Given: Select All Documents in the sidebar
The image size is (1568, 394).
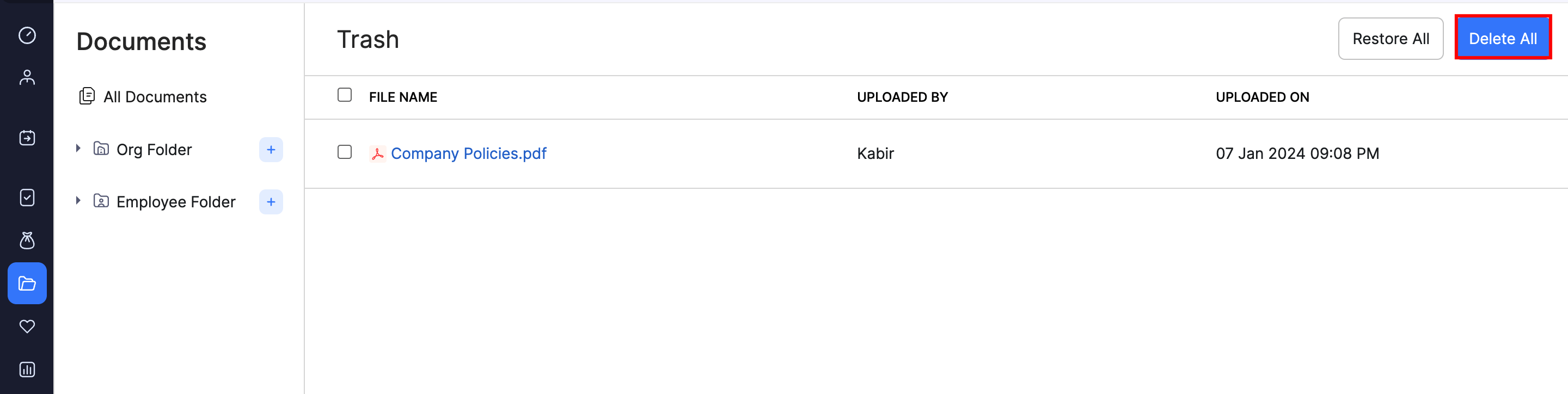Looking at the screenshot, I should 155,97.
